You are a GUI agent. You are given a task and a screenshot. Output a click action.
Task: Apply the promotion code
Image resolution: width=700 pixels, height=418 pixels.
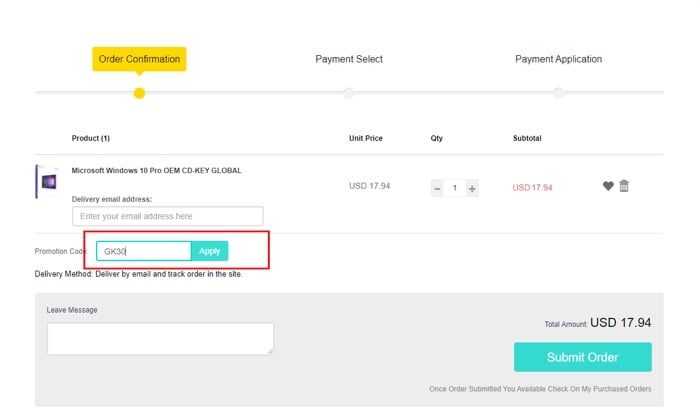209,251
